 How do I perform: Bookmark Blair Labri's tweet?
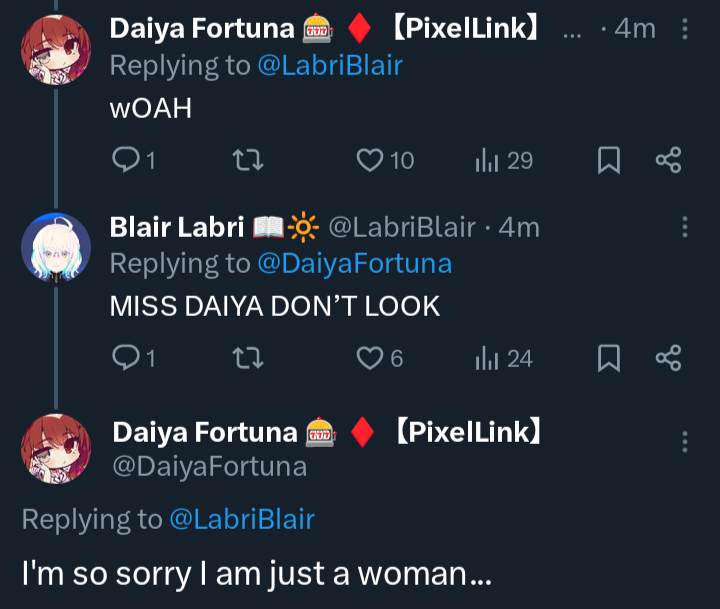pos(609,357)
